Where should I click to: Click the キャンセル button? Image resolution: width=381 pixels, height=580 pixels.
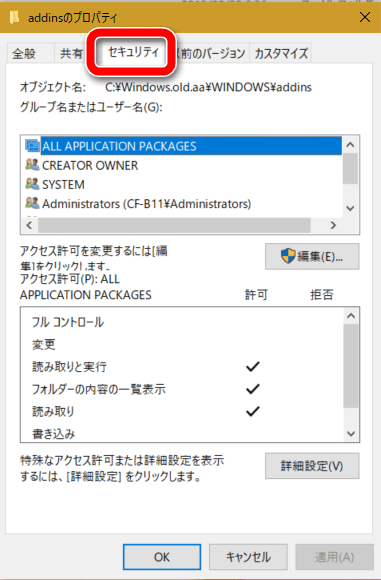248,557
